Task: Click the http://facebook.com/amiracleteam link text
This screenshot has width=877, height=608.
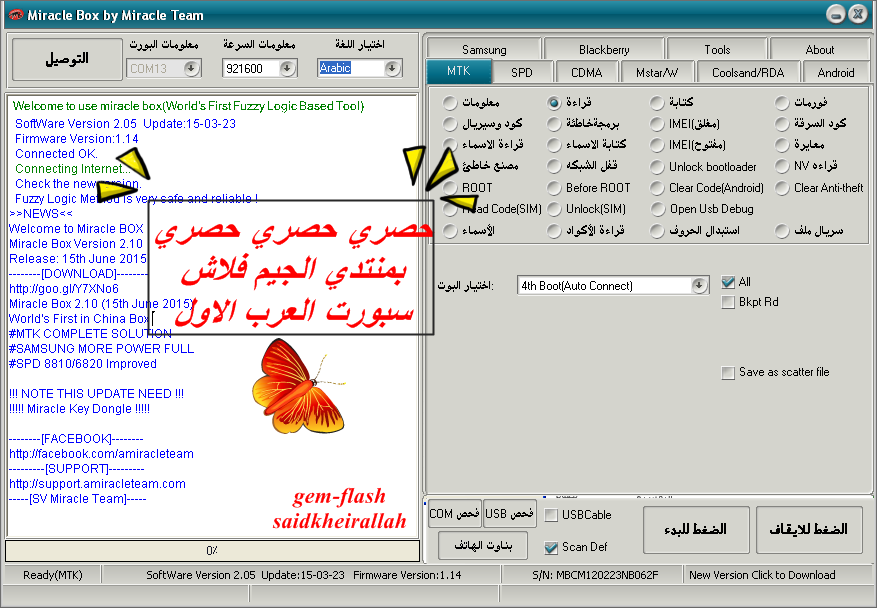Action: [x=101, y=454]
